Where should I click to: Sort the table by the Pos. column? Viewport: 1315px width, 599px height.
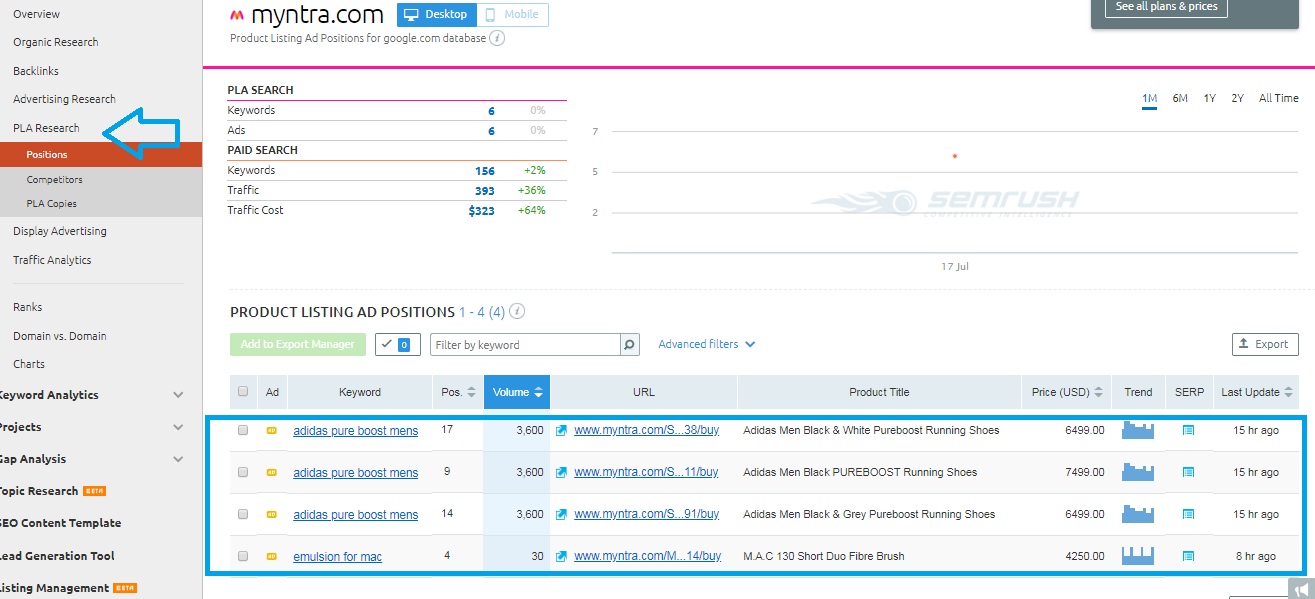[x=459, y=392]
